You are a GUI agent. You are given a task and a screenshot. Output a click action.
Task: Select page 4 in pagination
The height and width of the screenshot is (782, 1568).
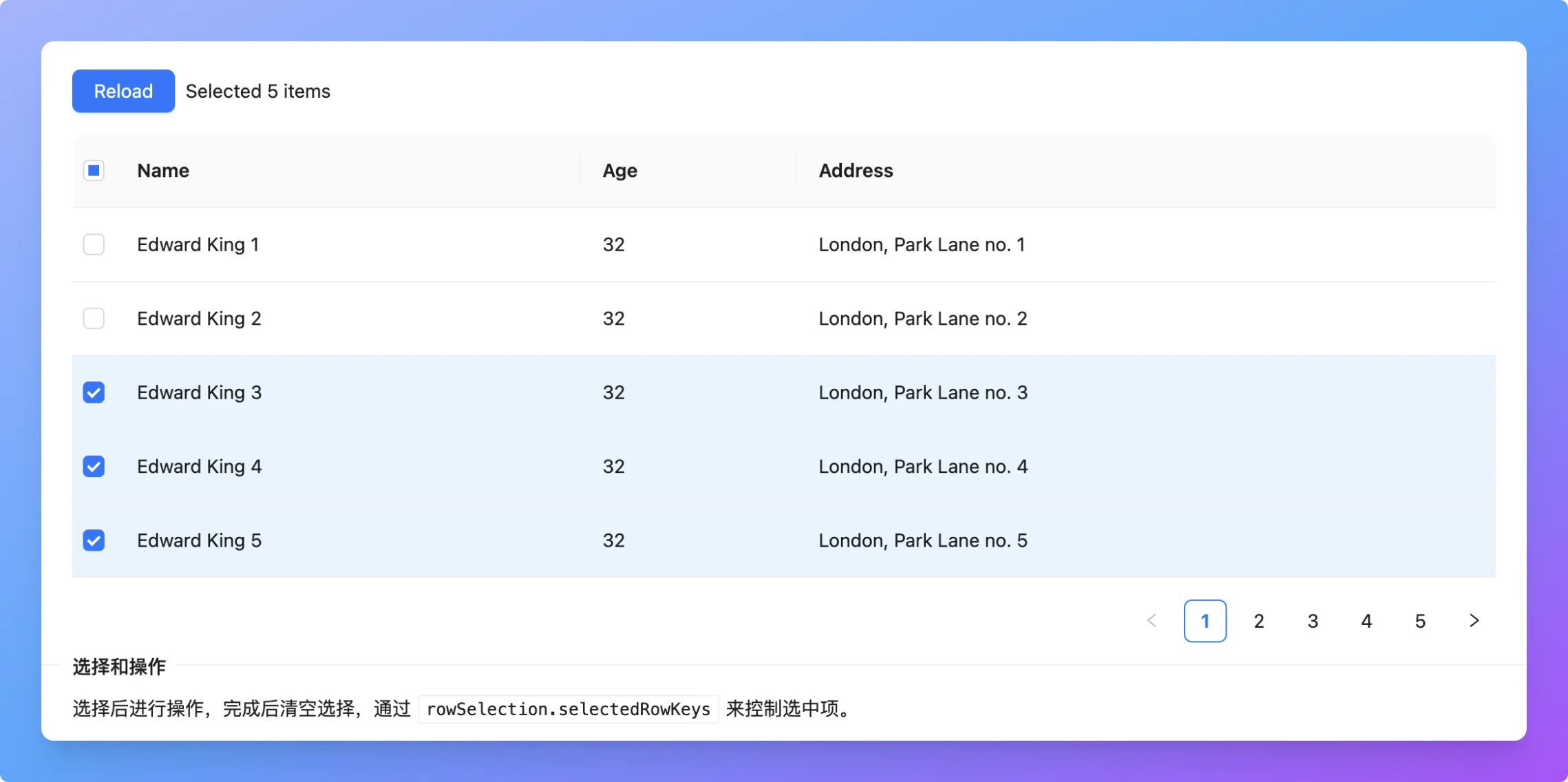[x=1366, y=620]
